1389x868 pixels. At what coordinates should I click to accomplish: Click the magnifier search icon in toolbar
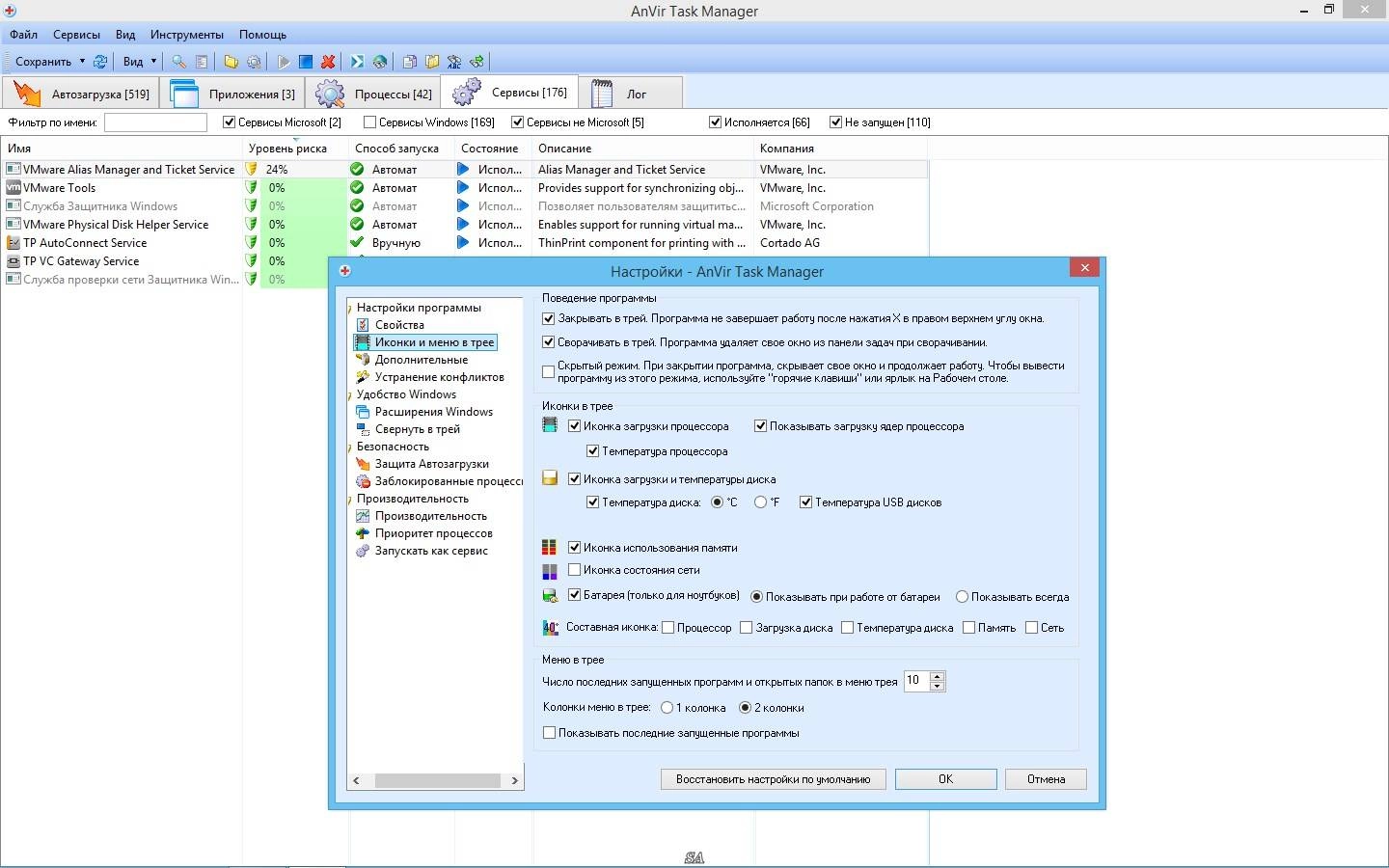pos(179,61)
